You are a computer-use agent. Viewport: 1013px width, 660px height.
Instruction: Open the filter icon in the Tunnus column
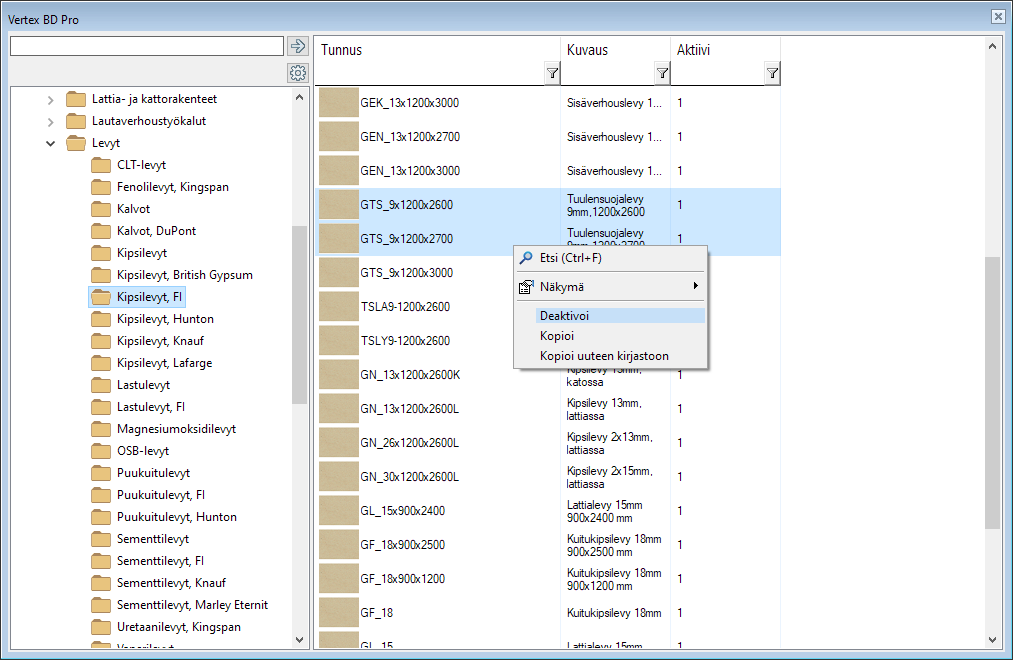point(552,73)
